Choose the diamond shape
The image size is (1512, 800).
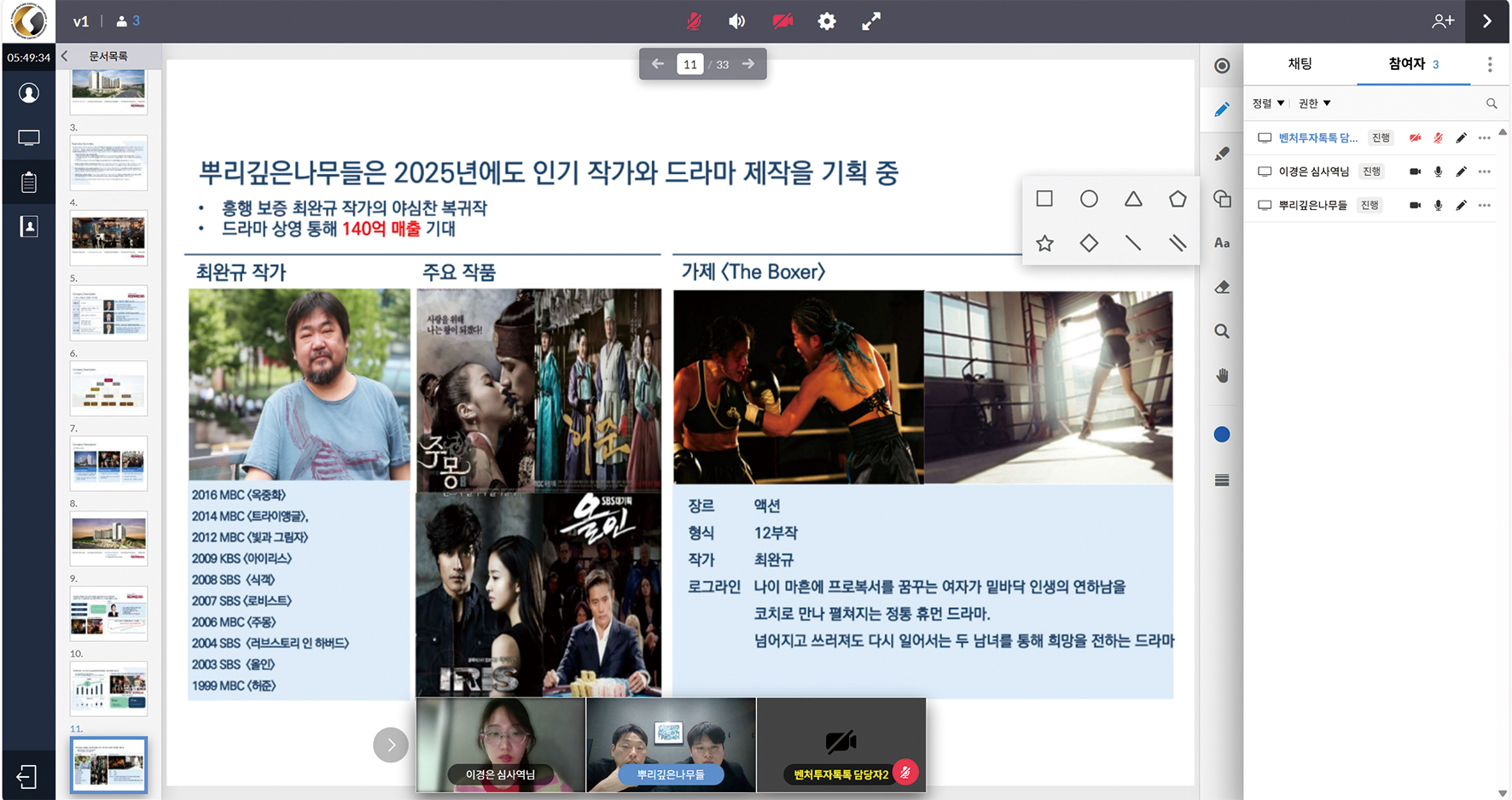1089,243
